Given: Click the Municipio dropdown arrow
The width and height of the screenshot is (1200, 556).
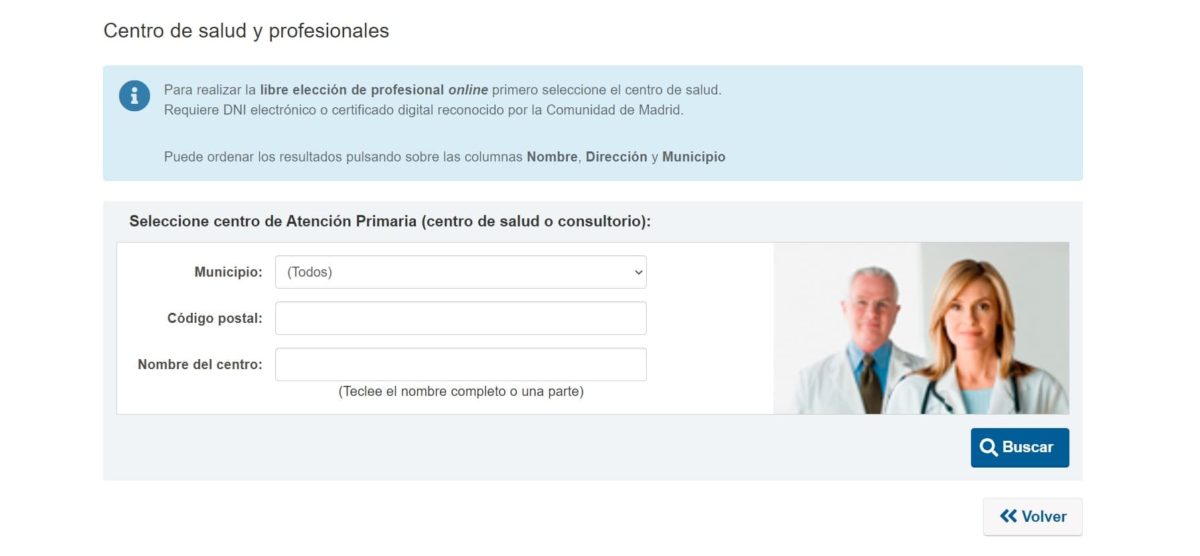Looking at the screenshot, I should coord(639,272).
